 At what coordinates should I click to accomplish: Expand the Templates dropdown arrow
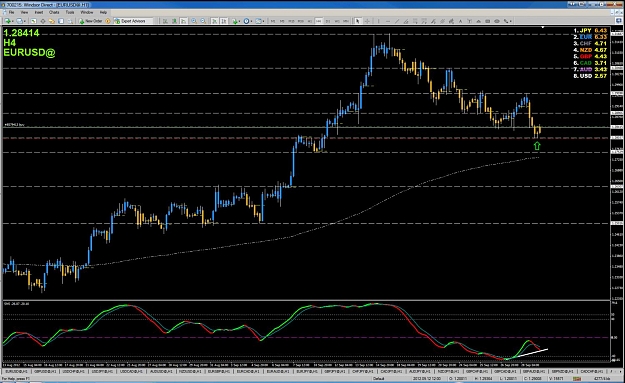point(263,21)
